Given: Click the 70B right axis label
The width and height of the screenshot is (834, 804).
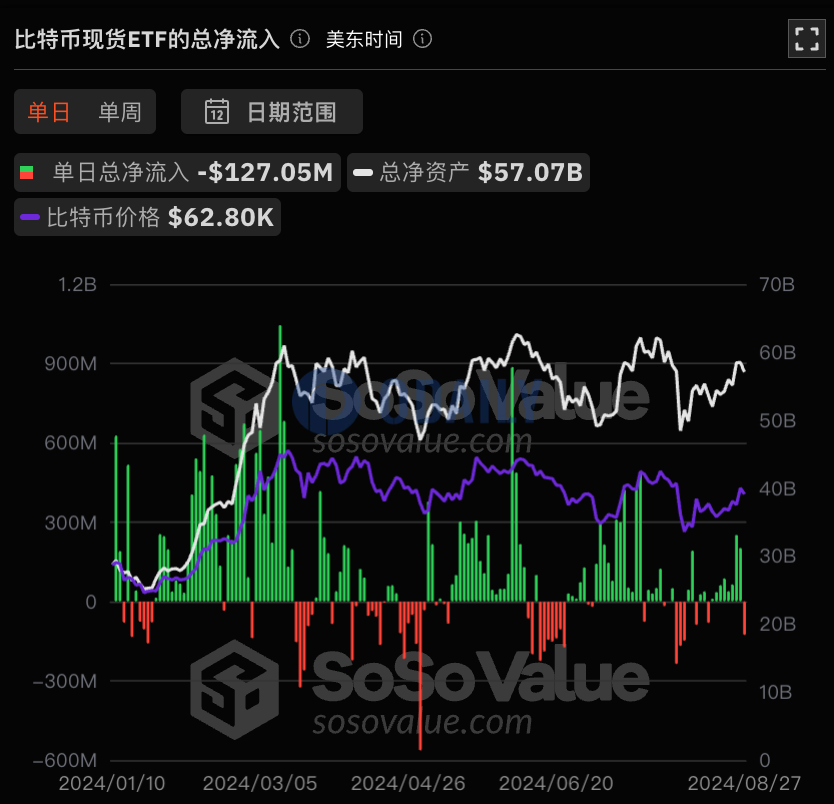Looking at the screenshot, I should (x=777, y=285).
